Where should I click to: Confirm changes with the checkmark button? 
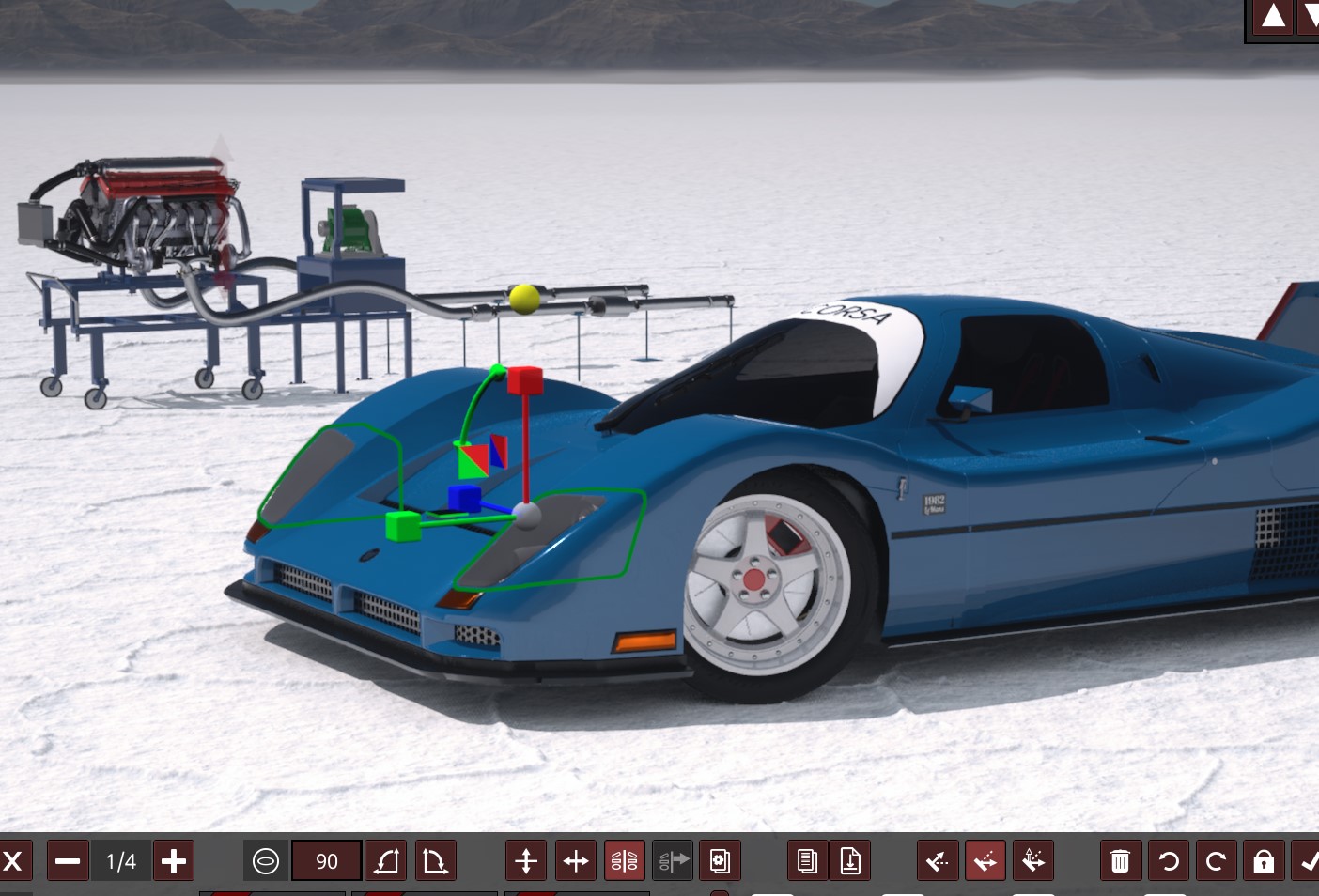click(x=1306, y=861)
